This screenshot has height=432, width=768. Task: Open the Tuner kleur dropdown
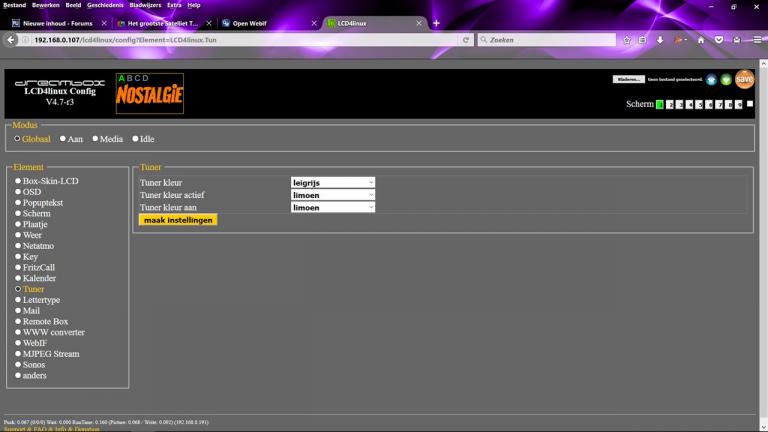[333, 183]
